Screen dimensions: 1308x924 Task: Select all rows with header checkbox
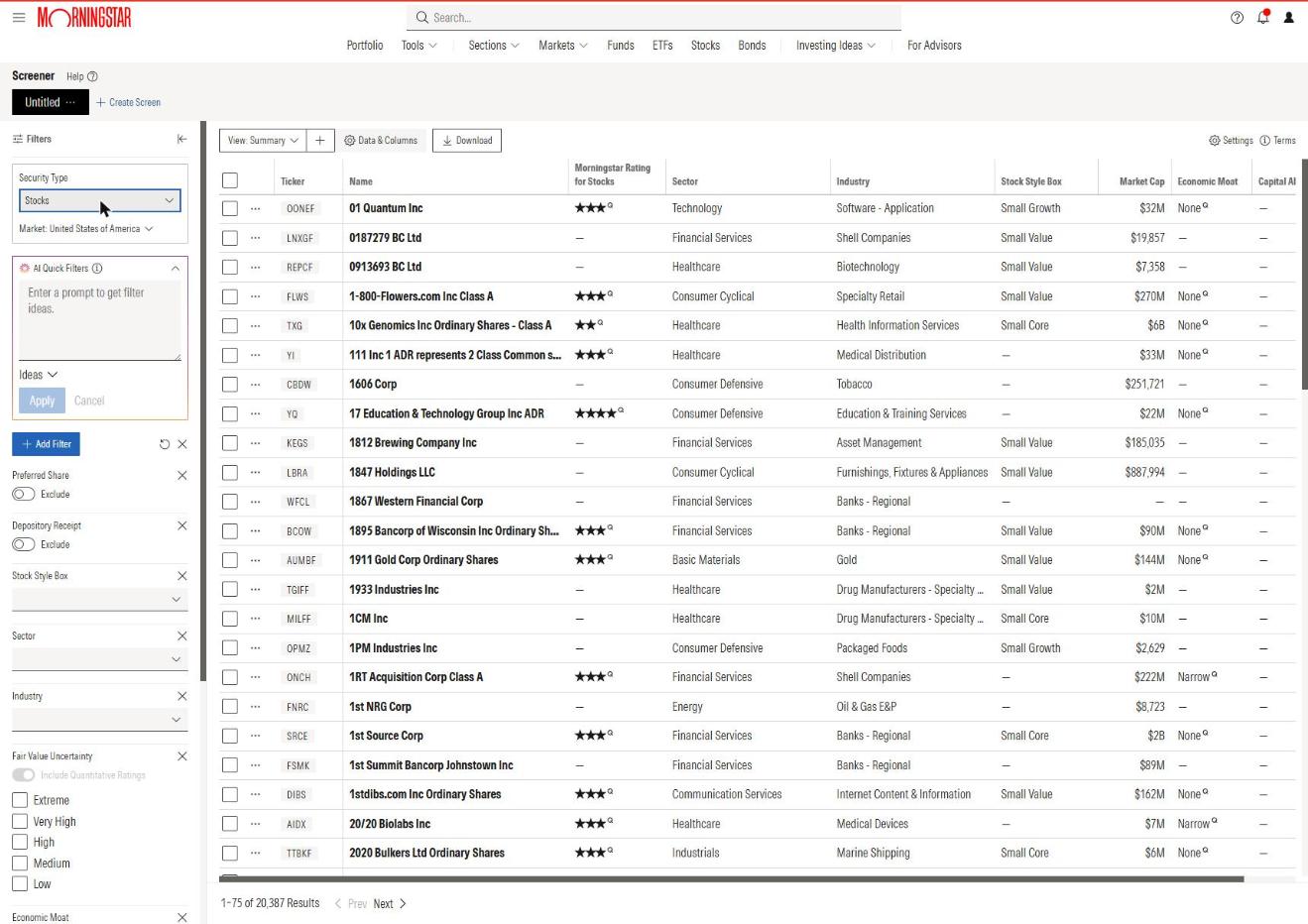pyautogui.click(x=230, y=180)
